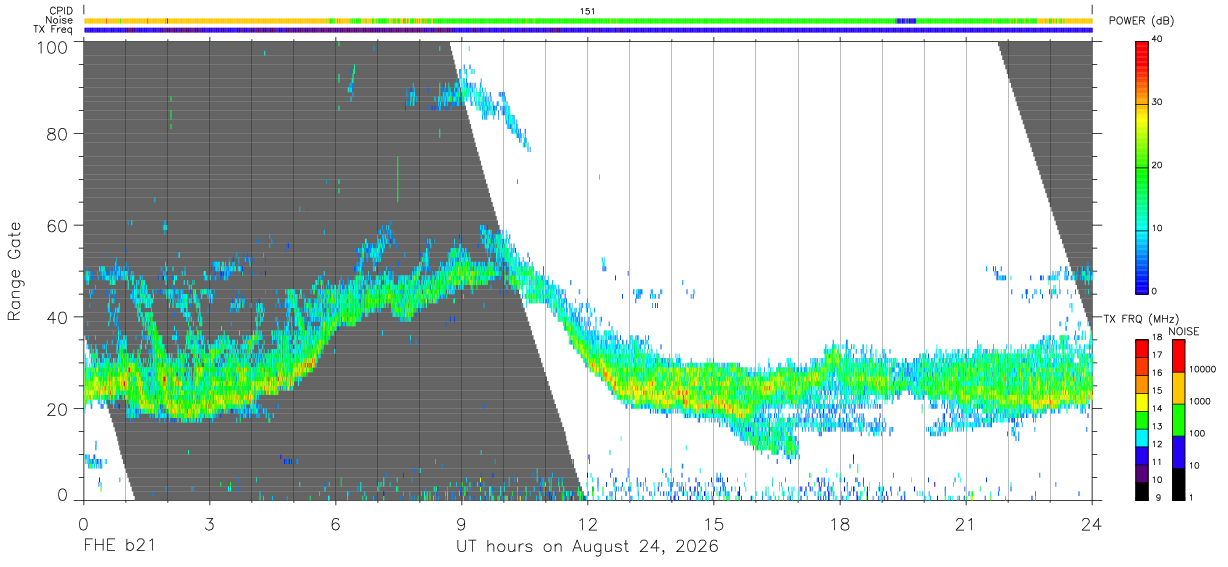
Task: Click the 3 hour tick label
Action: pos(209,523)
